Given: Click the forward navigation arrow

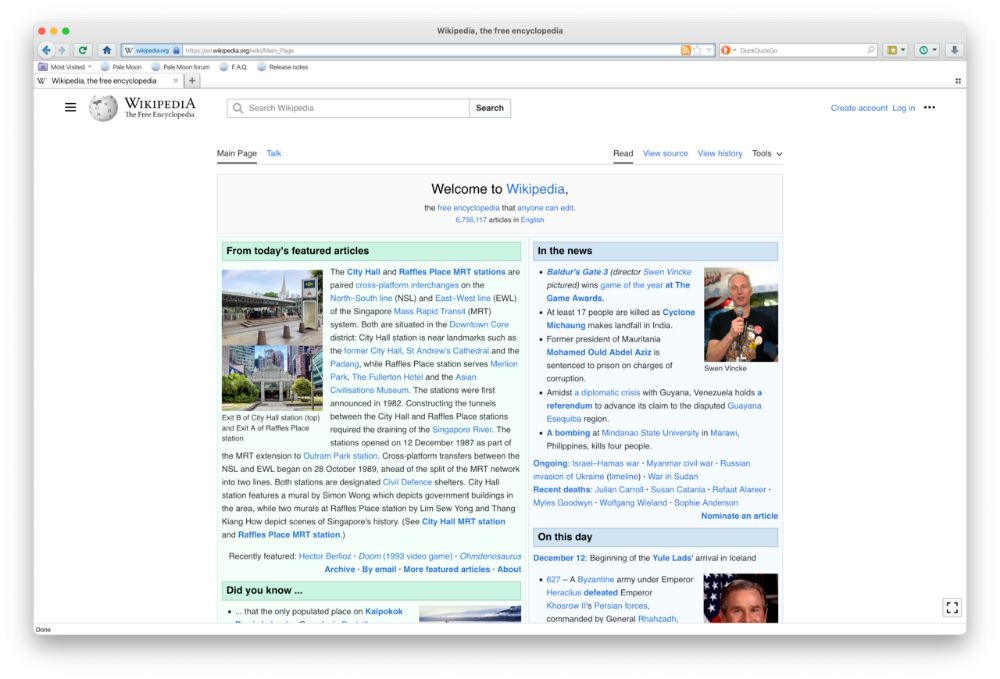Looking at the screenshot, I should point(62,50).
